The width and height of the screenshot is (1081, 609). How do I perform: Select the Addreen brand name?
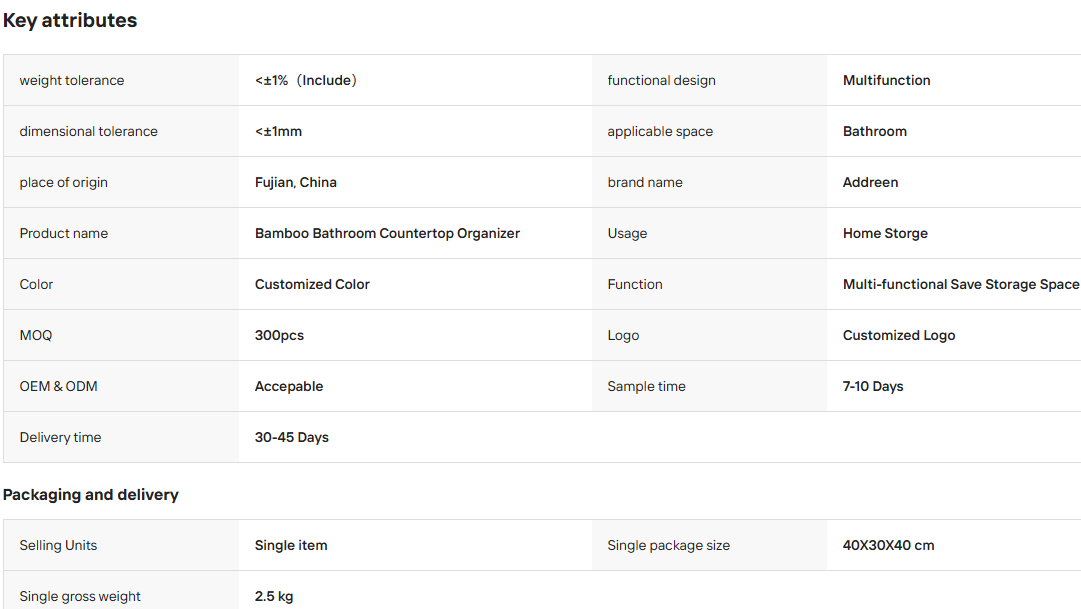pos(870,182)
